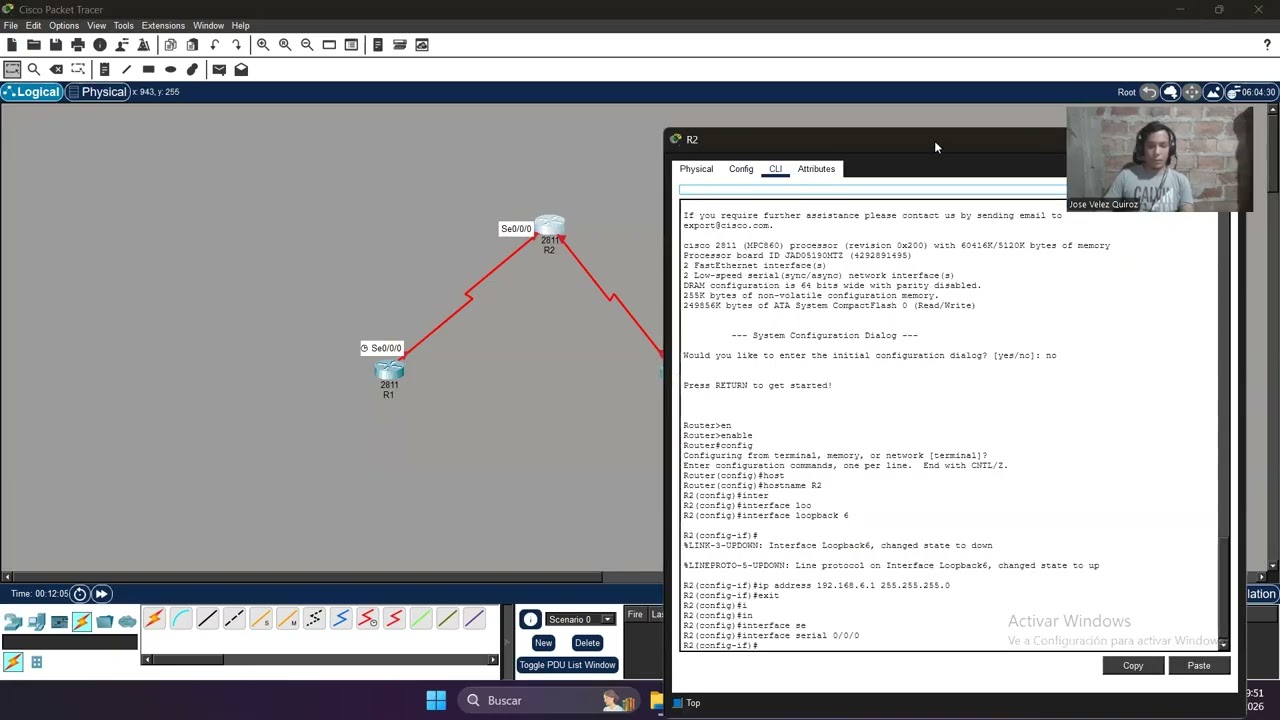Image resolution: width=1280 pixels, height=720 pixels.
Task: Open the Help menu
Action: [x=241, y=25]
